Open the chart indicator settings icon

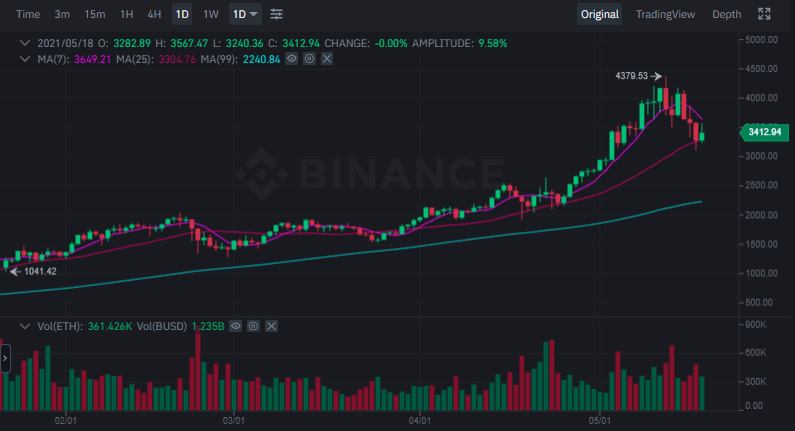[x=277, y=14]
